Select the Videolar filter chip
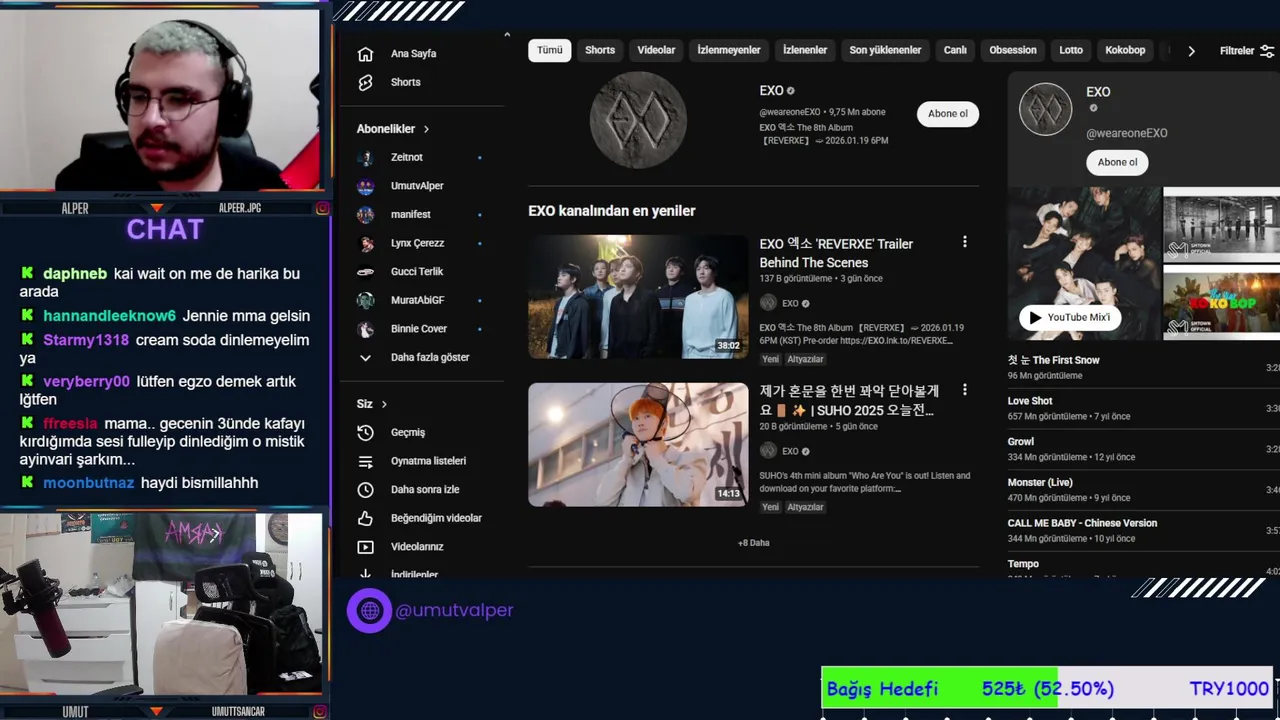The height and width of the screenshot is (720, 1280). click(x=656, y=50)
